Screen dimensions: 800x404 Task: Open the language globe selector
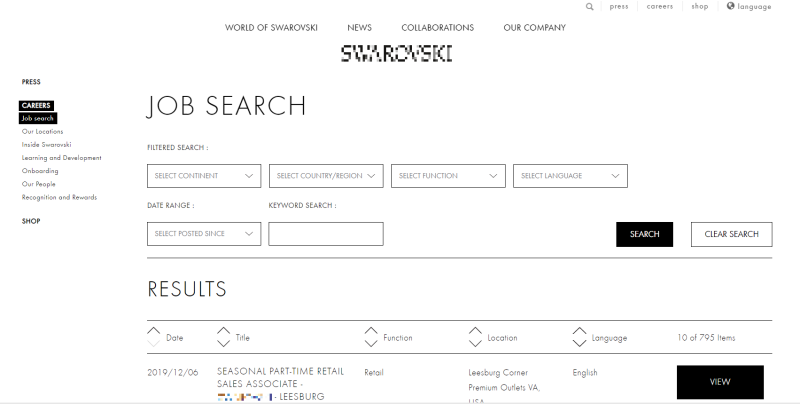coord(748,6)
